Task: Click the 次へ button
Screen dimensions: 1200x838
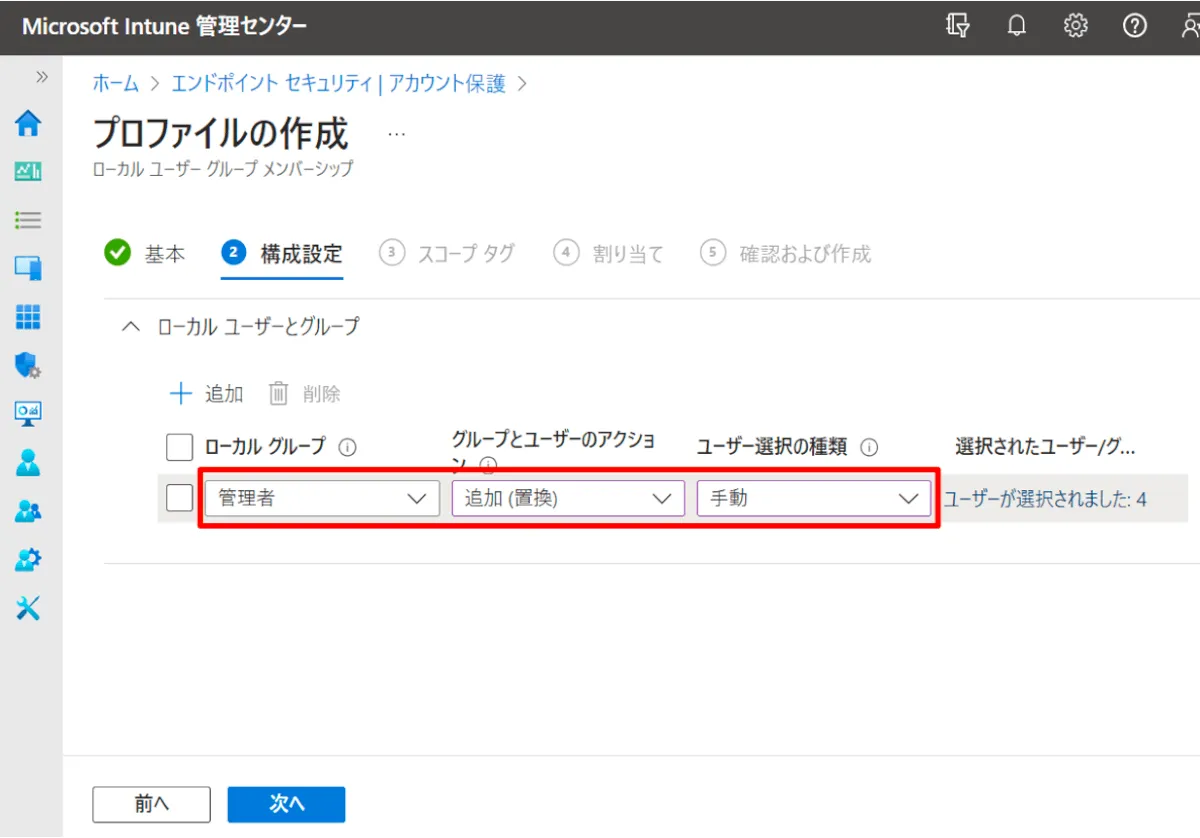Action: 286,804
